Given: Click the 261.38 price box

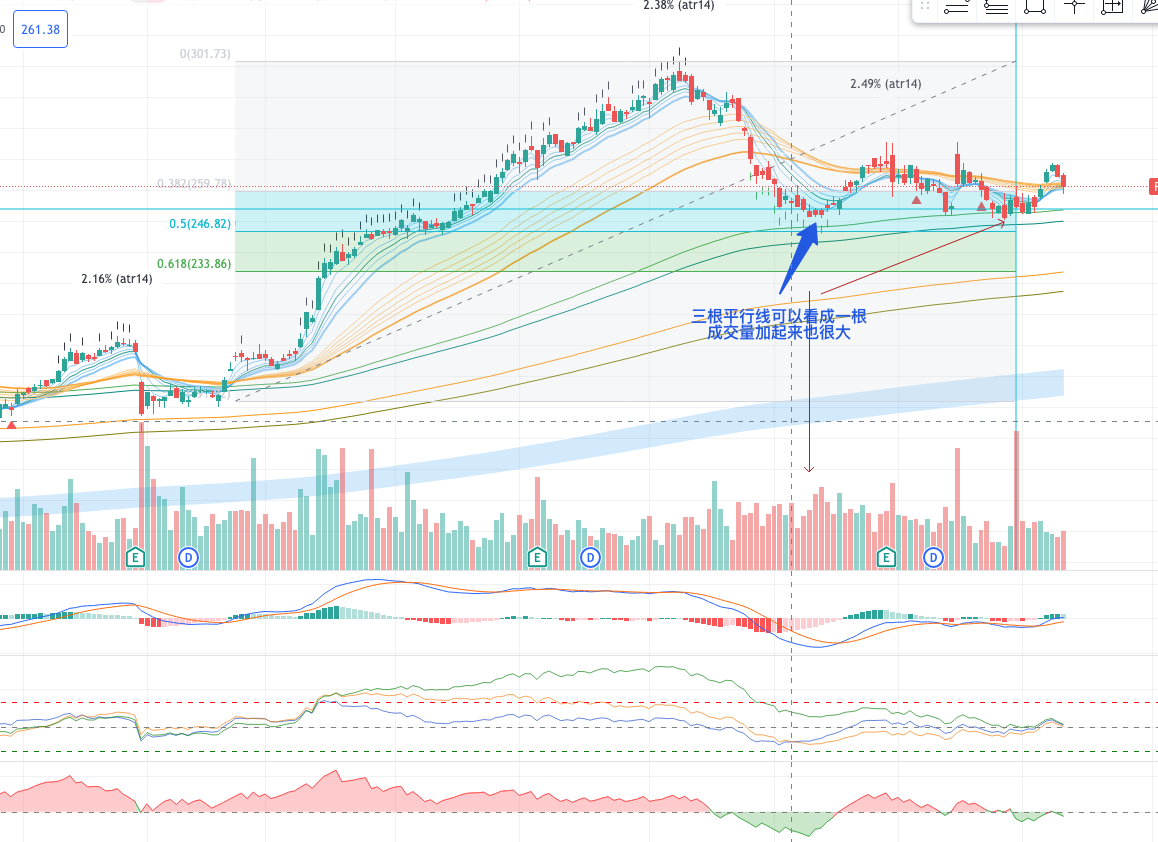Looking at the screenshot, I should click(x=40, y=30).
